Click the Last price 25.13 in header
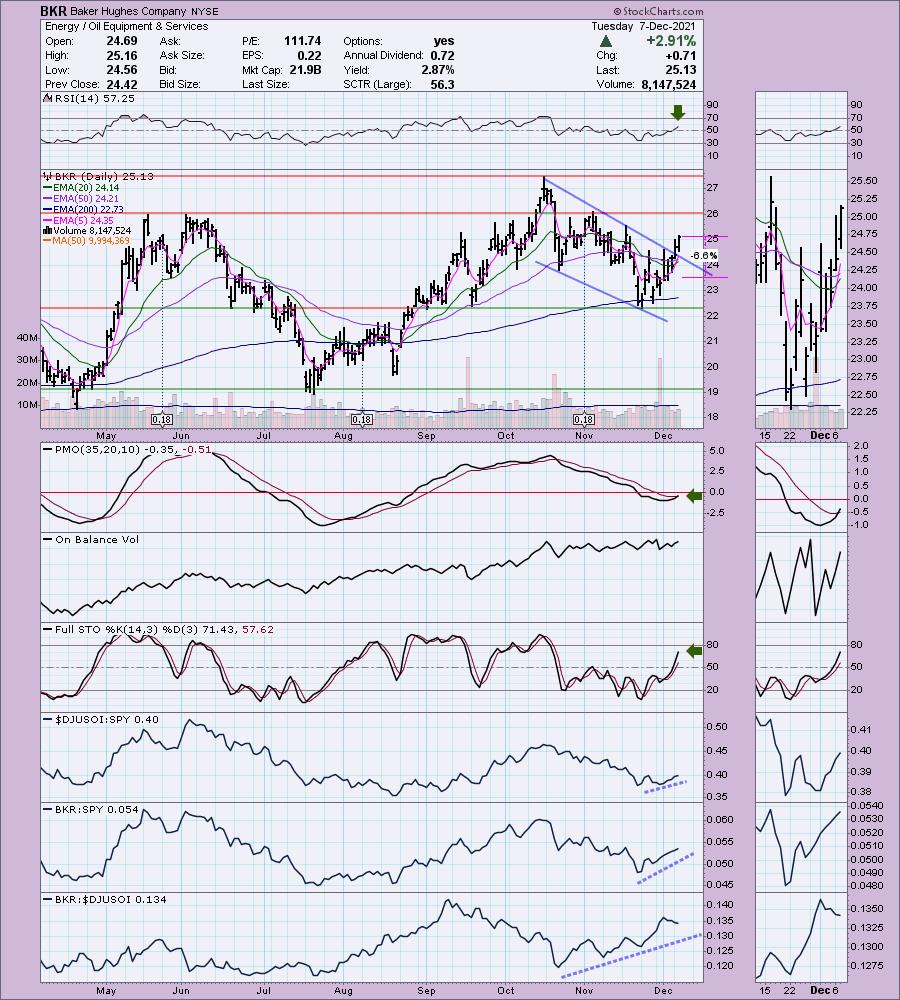 click(680, 70)
